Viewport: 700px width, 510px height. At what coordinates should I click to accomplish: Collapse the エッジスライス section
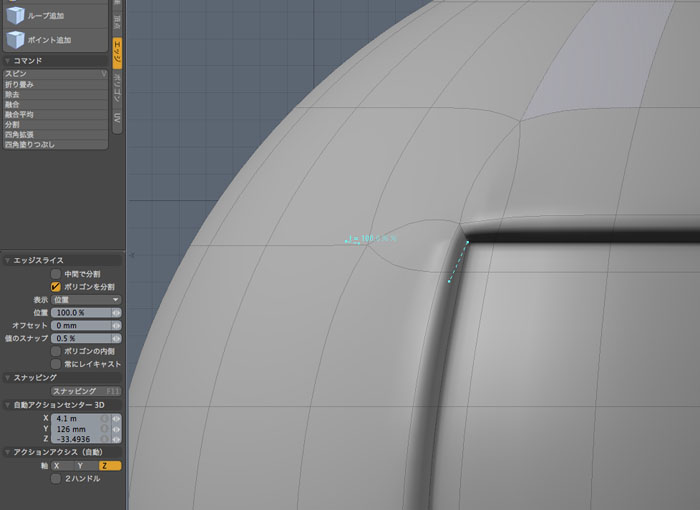[7, 259]
